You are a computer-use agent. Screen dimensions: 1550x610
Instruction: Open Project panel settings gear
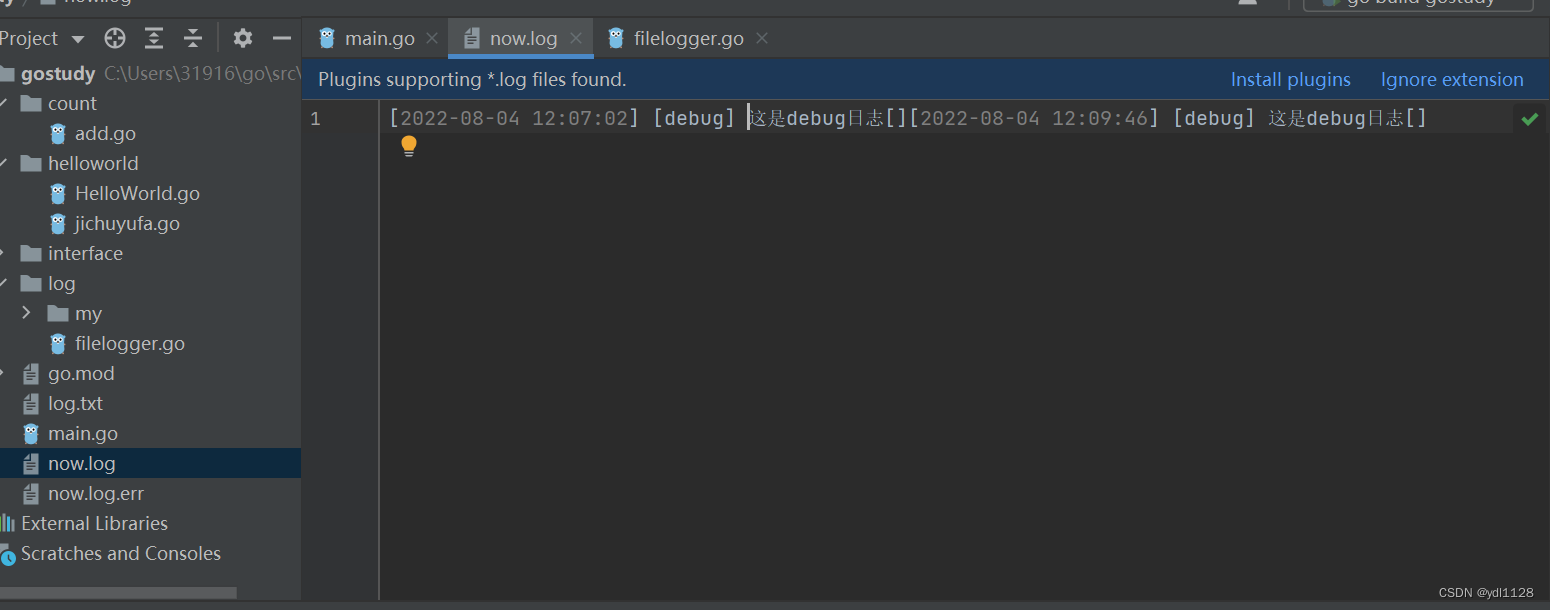[243, 38]
